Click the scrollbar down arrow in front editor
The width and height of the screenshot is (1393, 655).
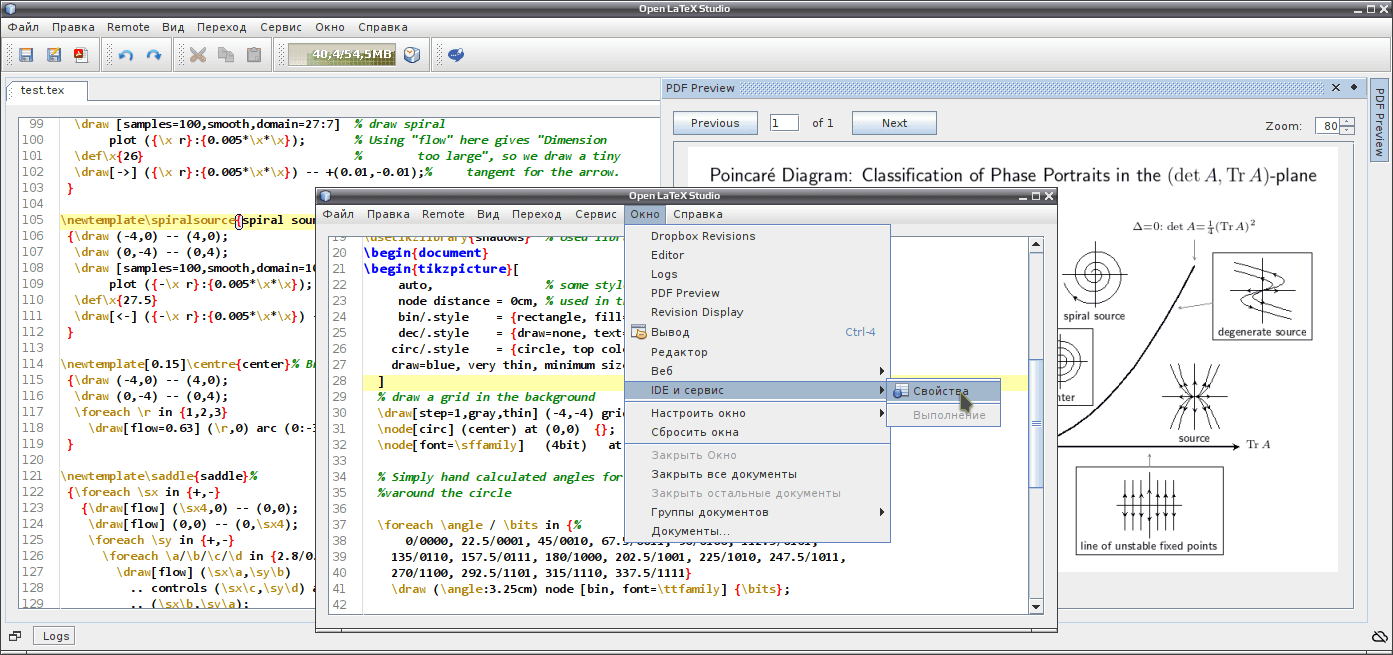pos(1036,606)
